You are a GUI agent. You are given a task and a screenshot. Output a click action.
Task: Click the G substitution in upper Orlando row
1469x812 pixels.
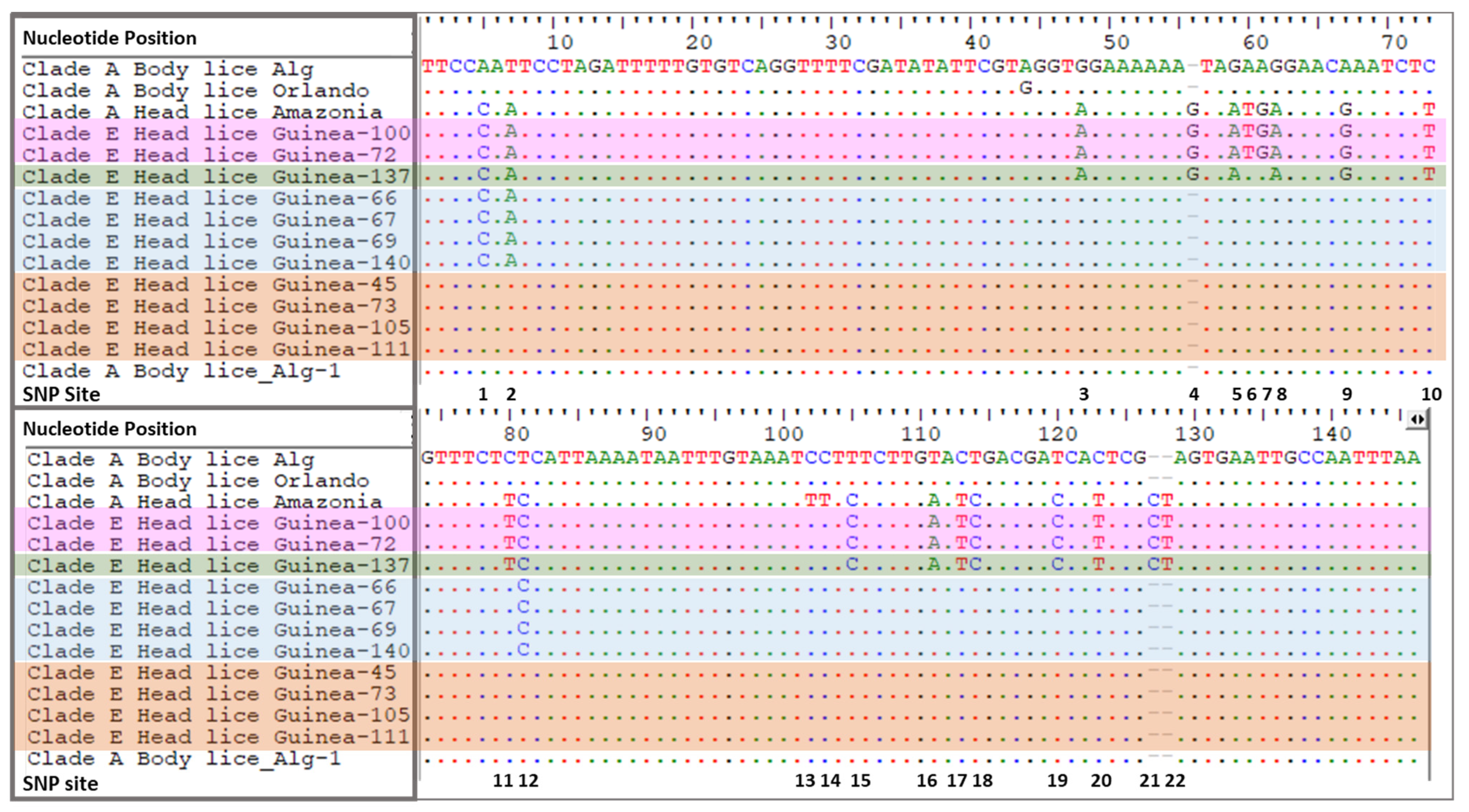pos(1025,88)
